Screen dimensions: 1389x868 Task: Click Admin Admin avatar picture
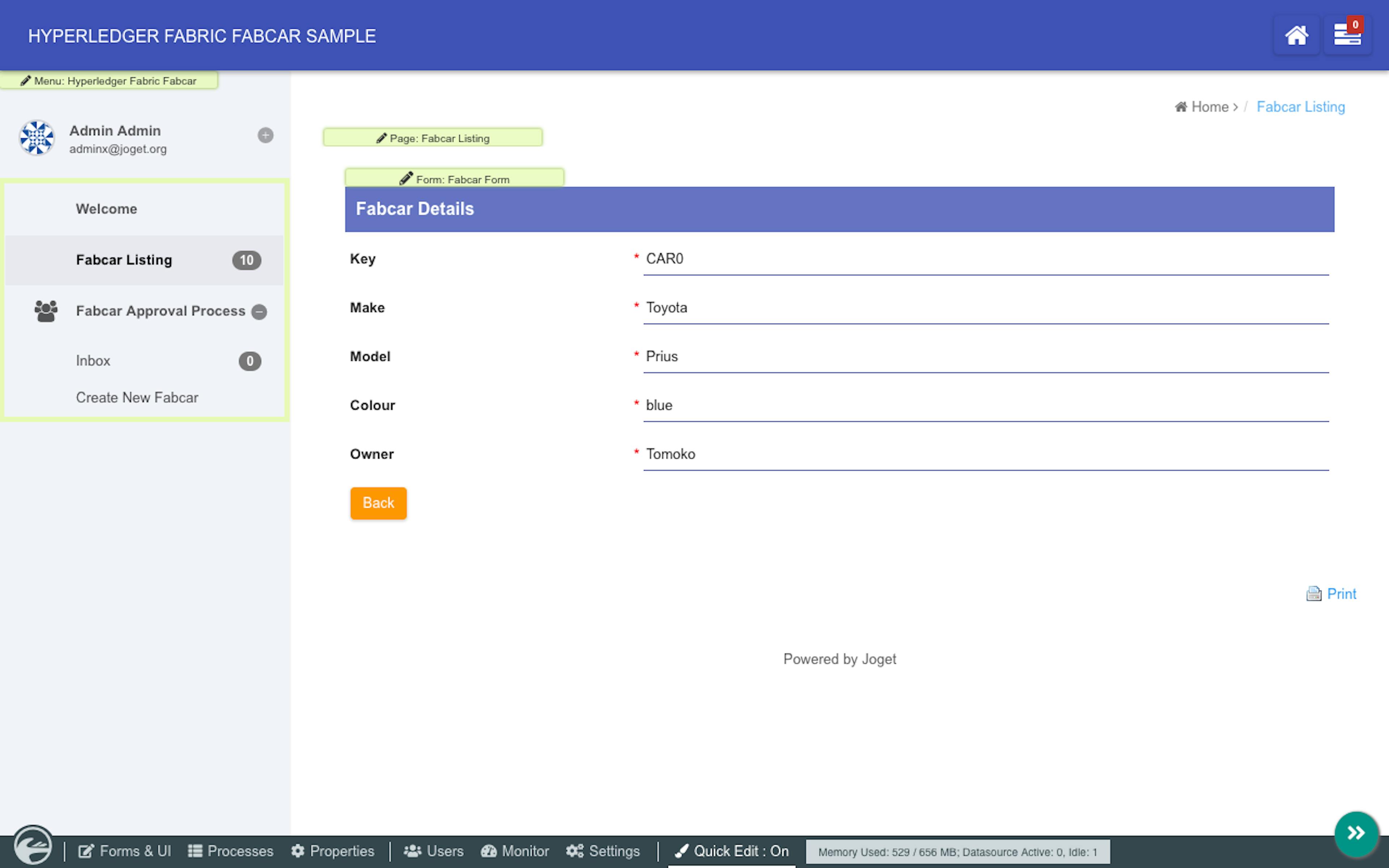pyautogui.click(x=37, y=138)
